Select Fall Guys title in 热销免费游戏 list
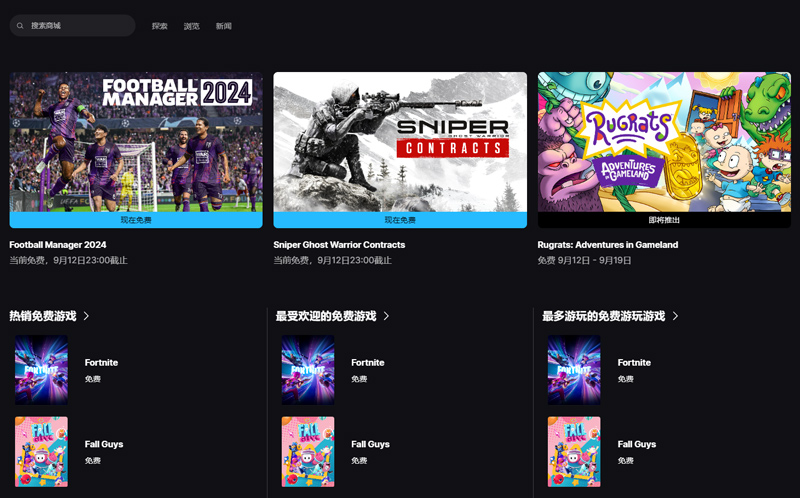 (x=104, y=444)
